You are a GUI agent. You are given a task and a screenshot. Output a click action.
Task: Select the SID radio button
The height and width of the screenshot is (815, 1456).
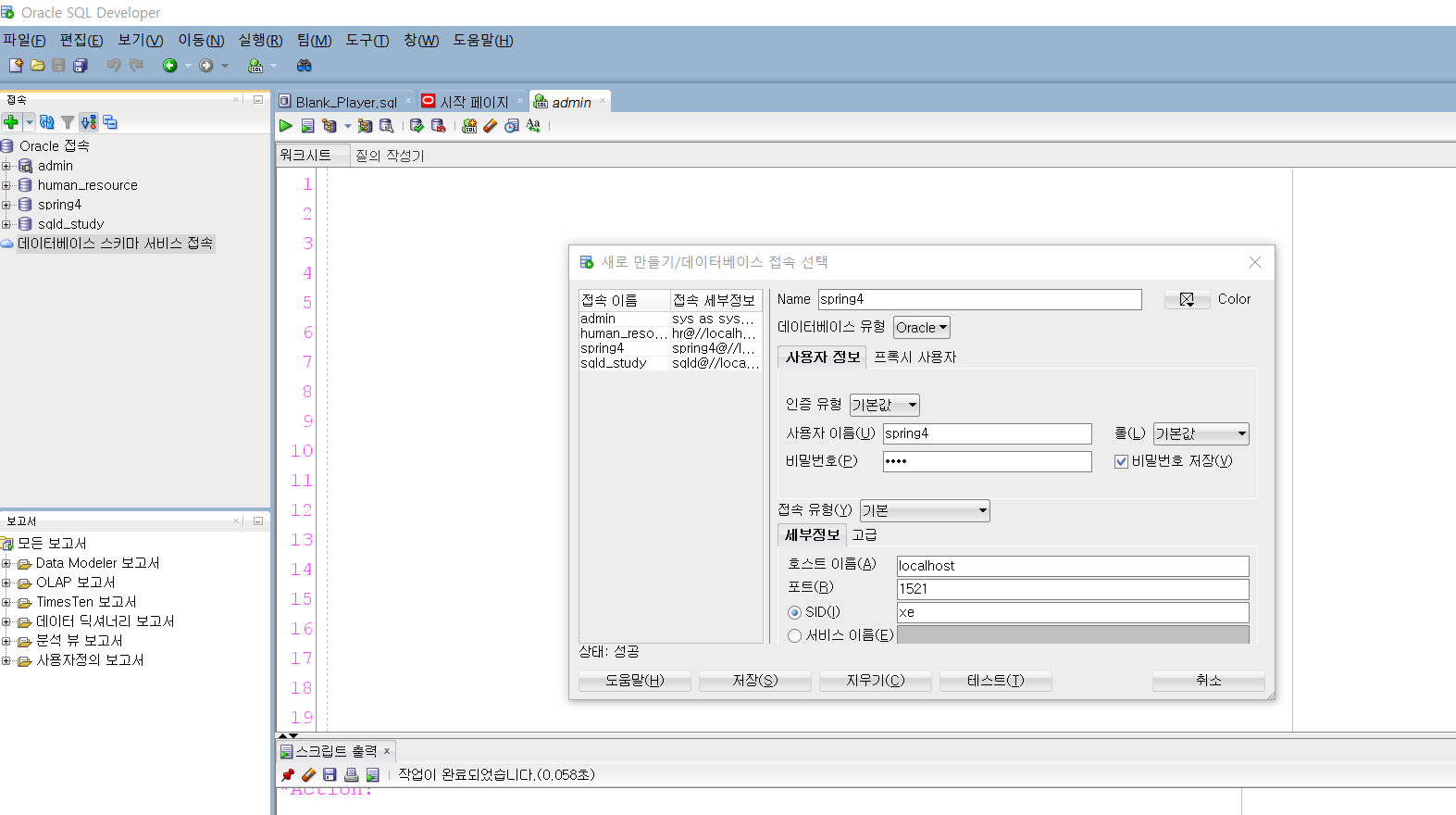(794, 612)
